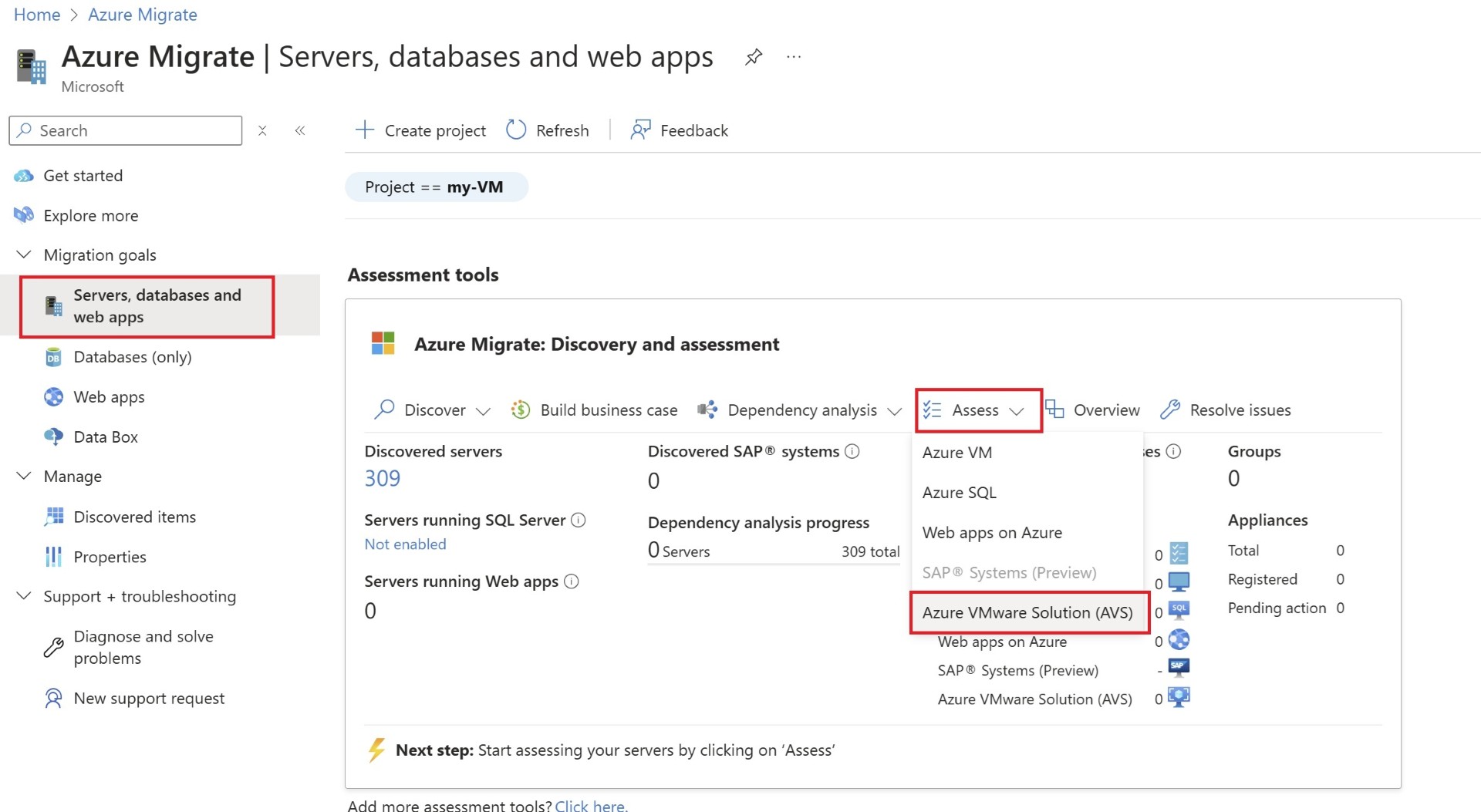Click the Databases (only) icon
This screenshot has height=812, width=1481.
53,357
